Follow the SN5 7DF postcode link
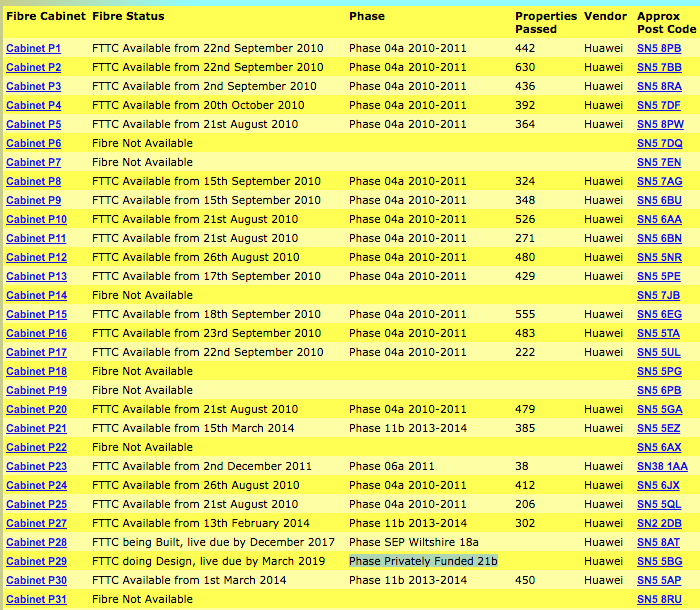The height and width of the screenshot is (610, 700). tap(659, 105)
